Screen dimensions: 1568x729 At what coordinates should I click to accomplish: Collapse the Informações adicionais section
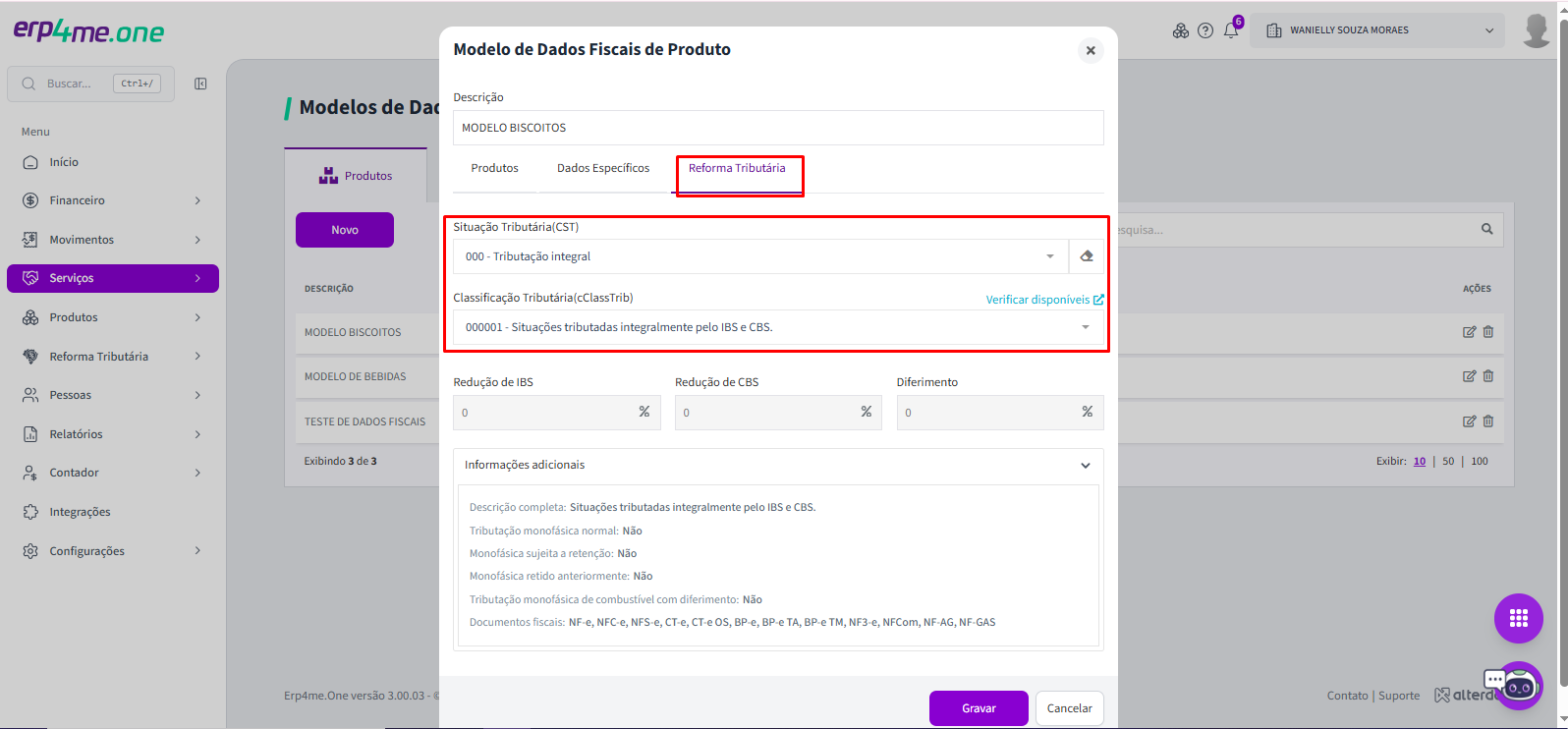point(1085,466)
